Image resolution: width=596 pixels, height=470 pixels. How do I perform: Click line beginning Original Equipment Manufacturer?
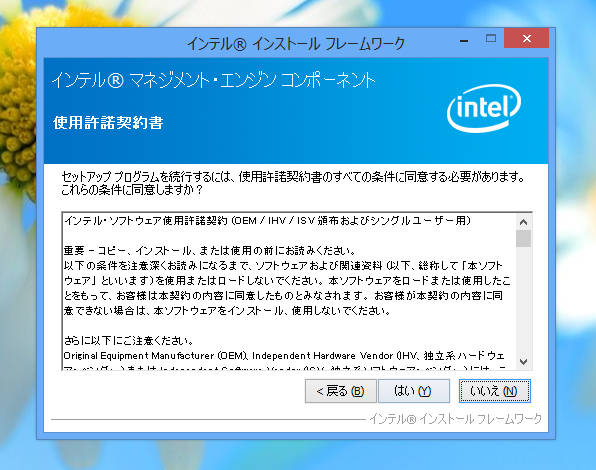click(284, 356)
